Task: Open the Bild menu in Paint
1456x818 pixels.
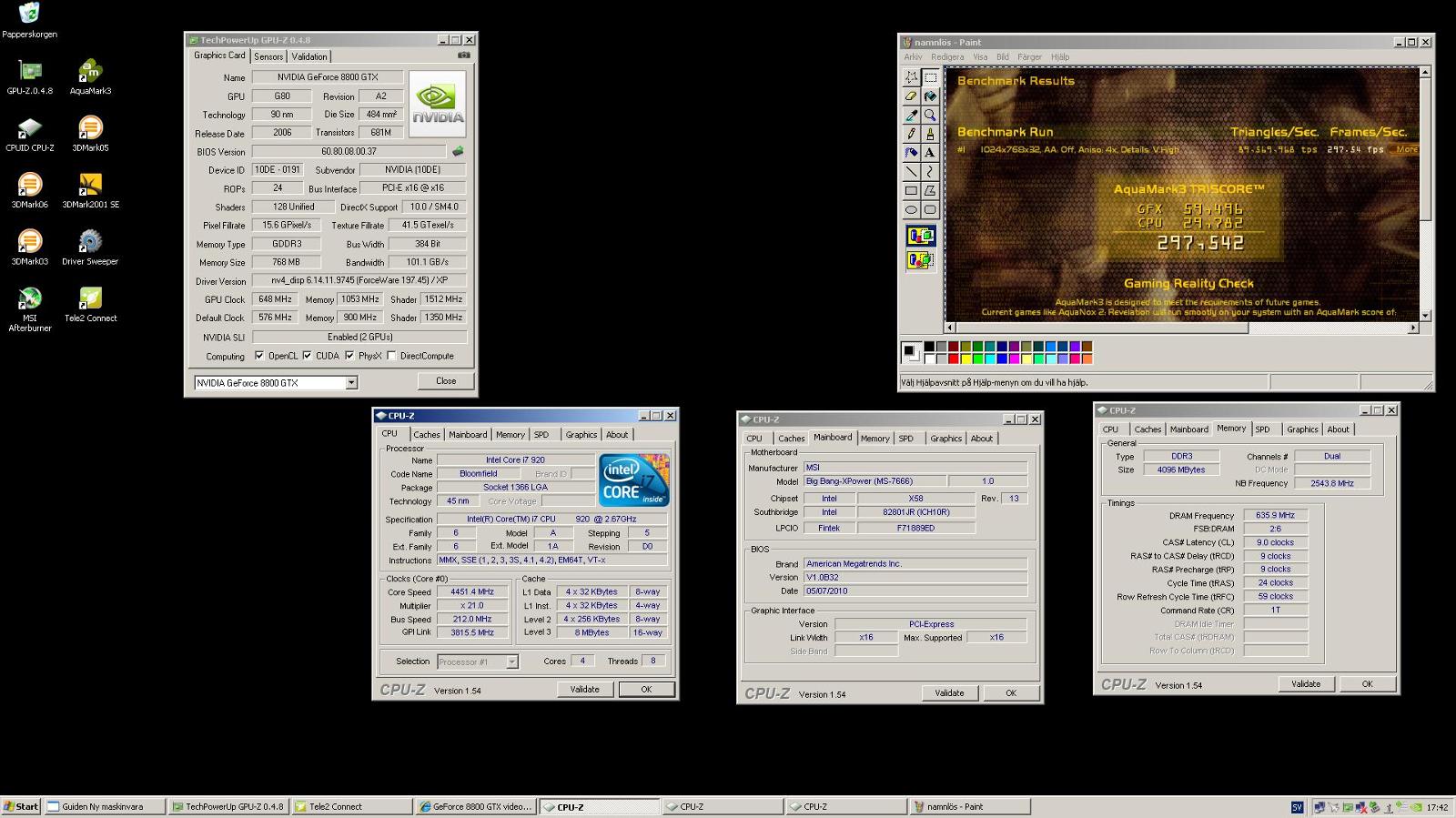Action: [x=1002, y=56]
